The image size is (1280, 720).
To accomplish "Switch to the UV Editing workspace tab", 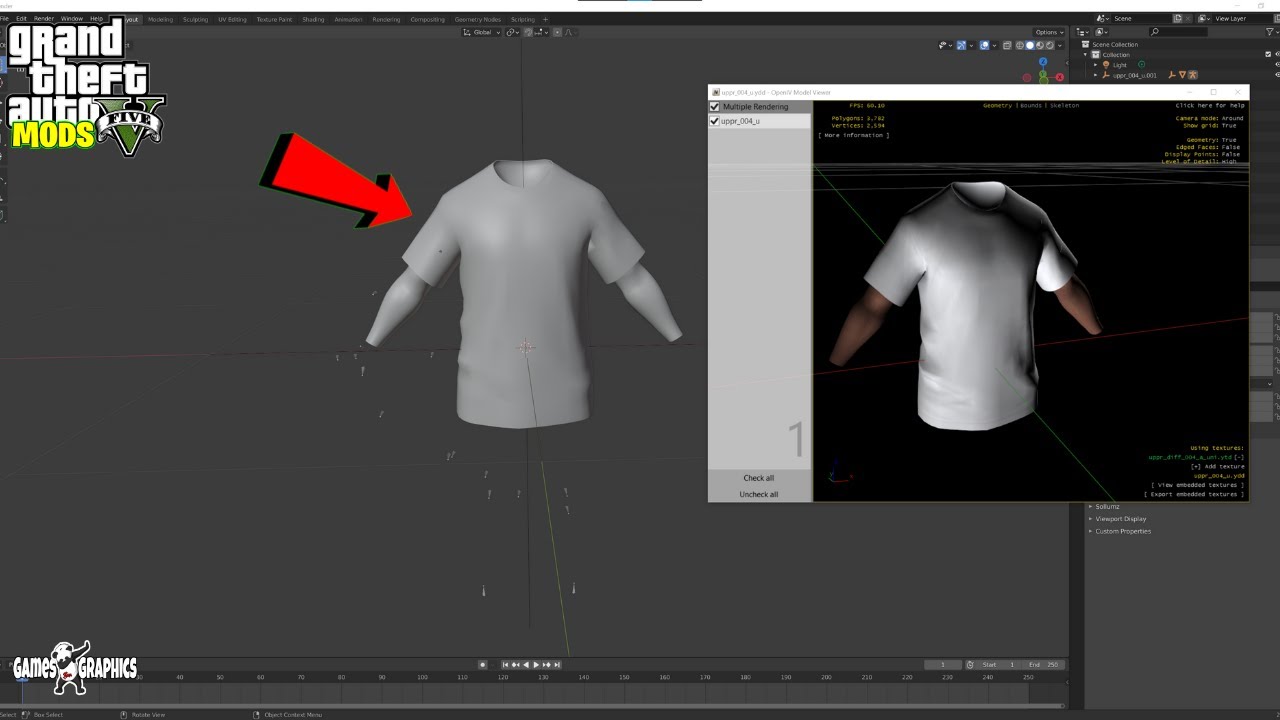I will 232,19.
